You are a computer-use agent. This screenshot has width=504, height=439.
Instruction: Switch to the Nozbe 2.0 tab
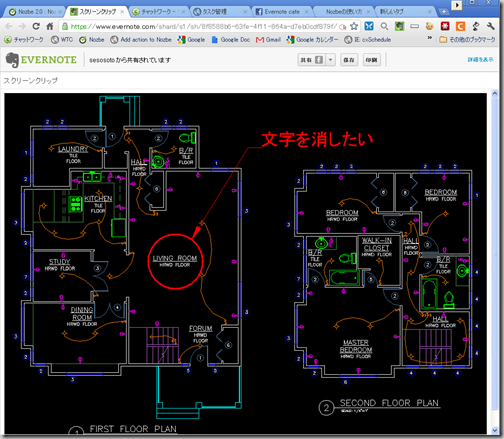coord(33,12)
